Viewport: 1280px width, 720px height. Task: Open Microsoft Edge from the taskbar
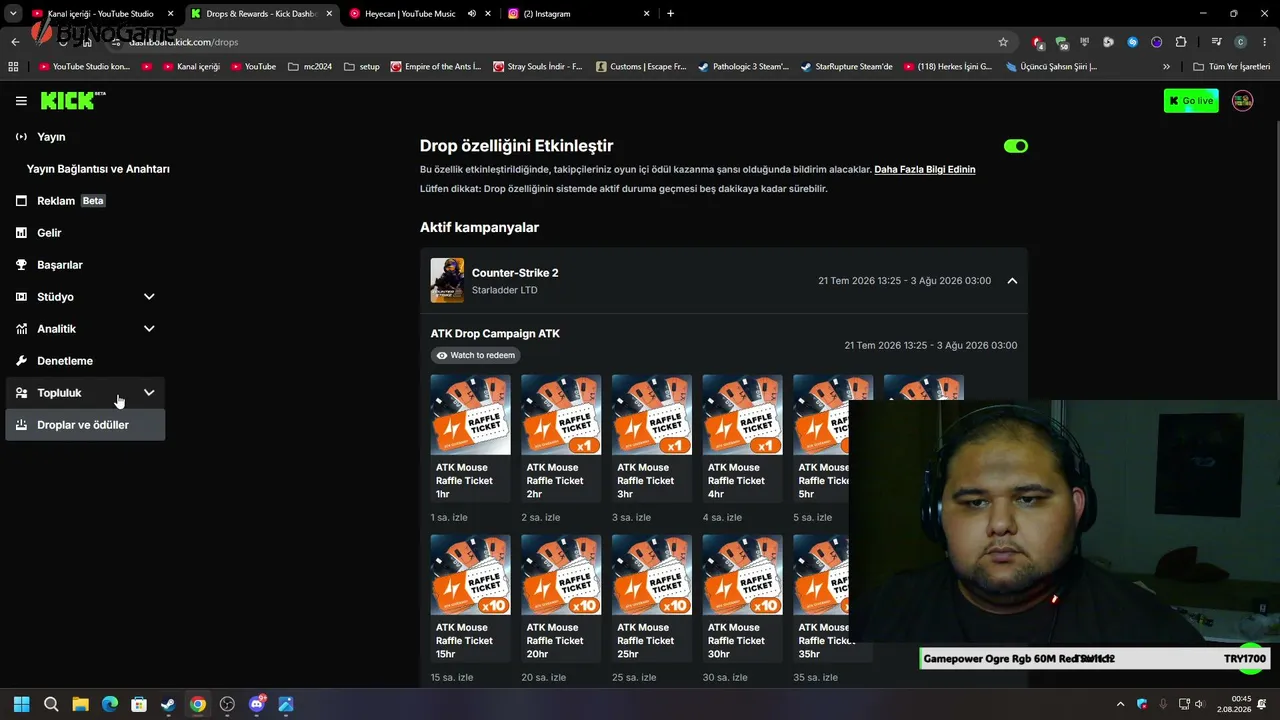(x=110, y=704)
